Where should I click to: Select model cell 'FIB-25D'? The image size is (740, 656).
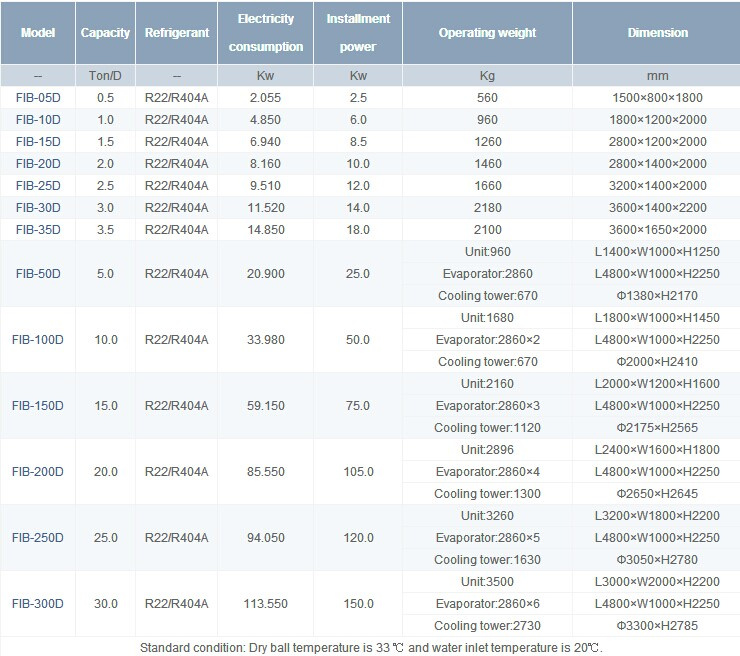(38, 185)
